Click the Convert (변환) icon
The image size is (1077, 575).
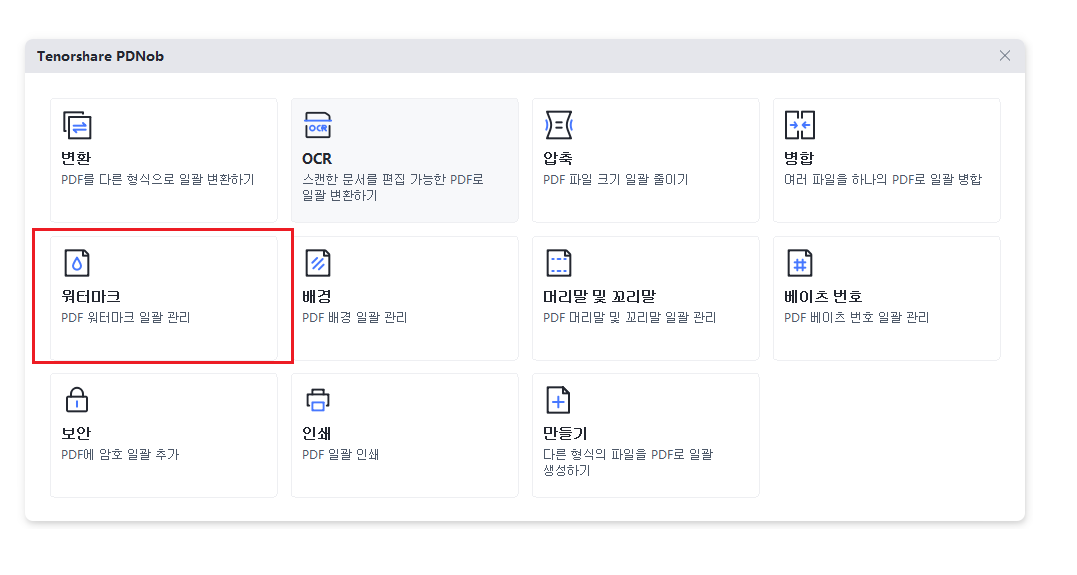click(77, 125)
